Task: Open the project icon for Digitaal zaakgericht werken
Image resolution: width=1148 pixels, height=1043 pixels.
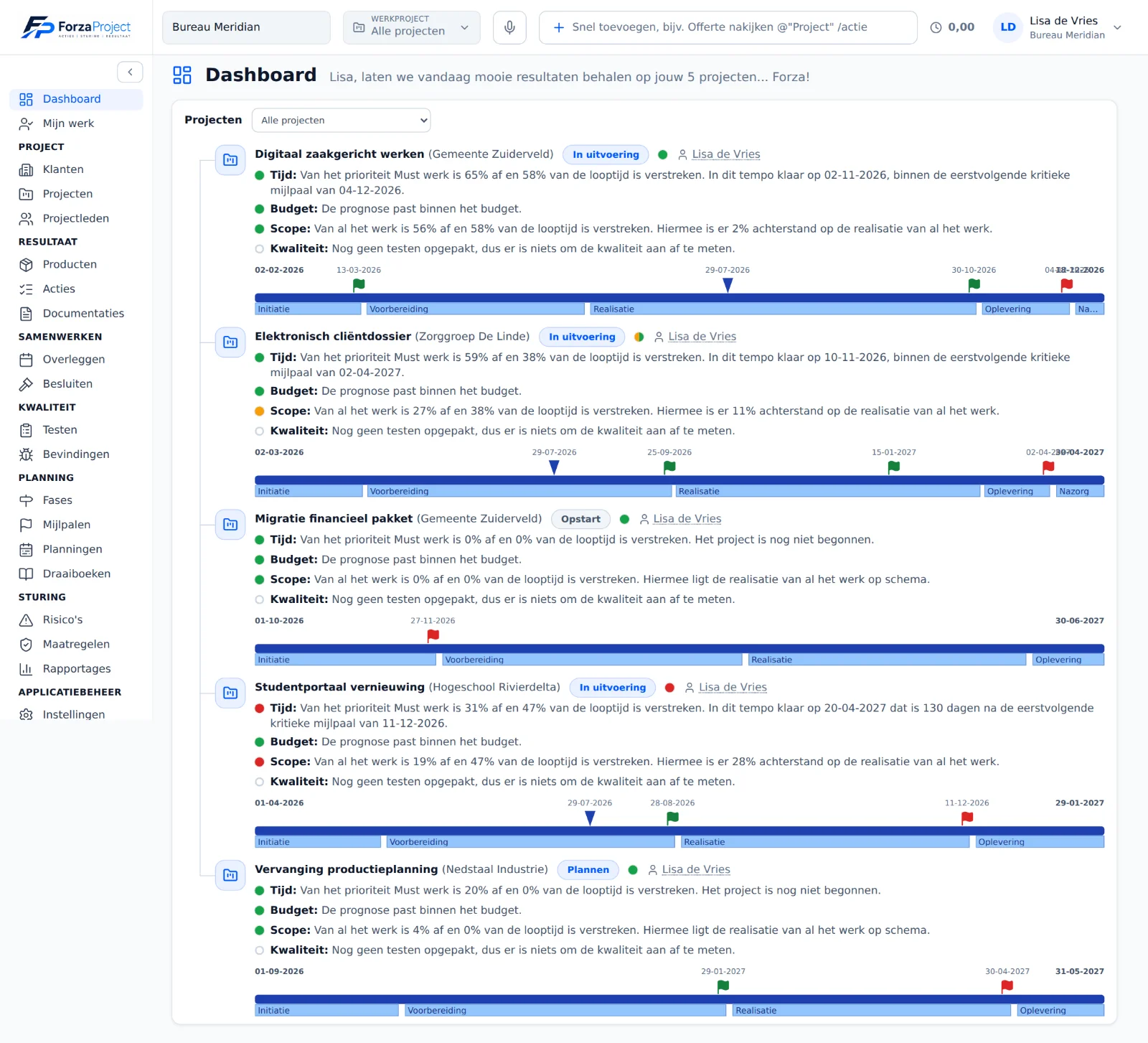Action: [230, 159]
